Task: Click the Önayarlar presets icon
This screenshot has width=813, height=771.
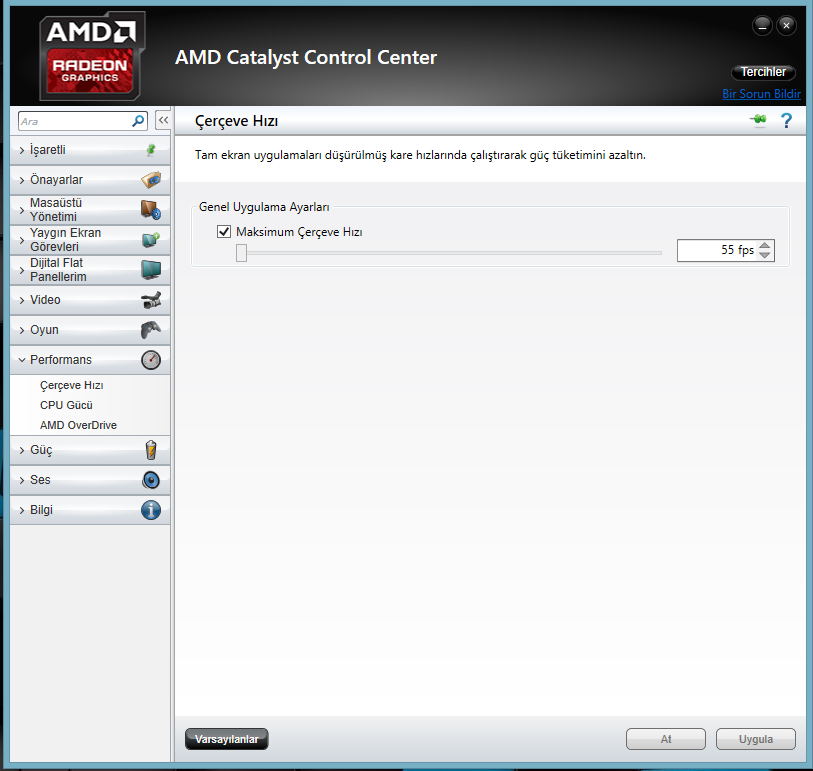Action: (x=151, y=180)
